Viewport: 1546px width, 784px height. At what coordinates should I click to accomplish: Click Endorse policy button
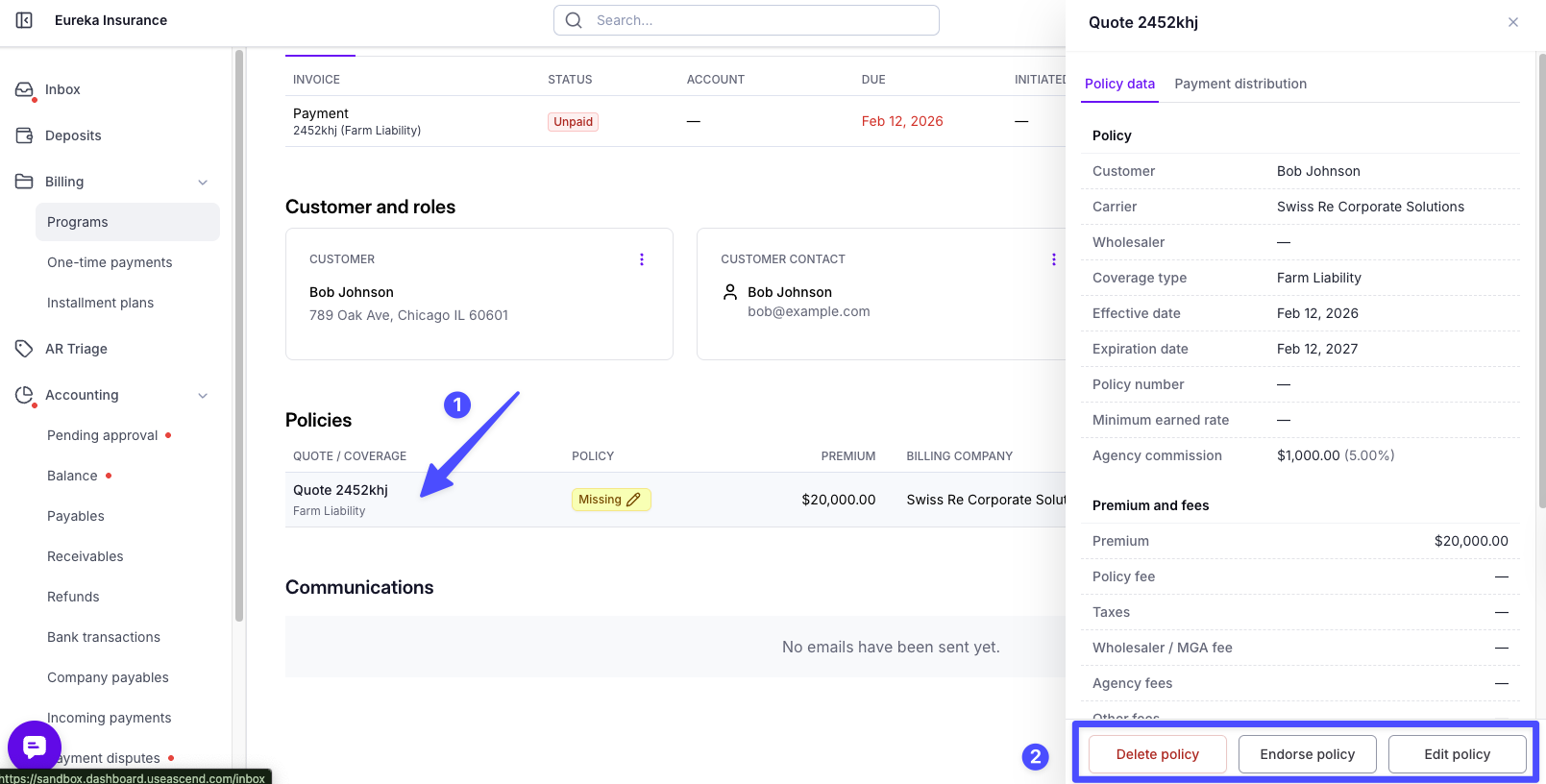1307,754
